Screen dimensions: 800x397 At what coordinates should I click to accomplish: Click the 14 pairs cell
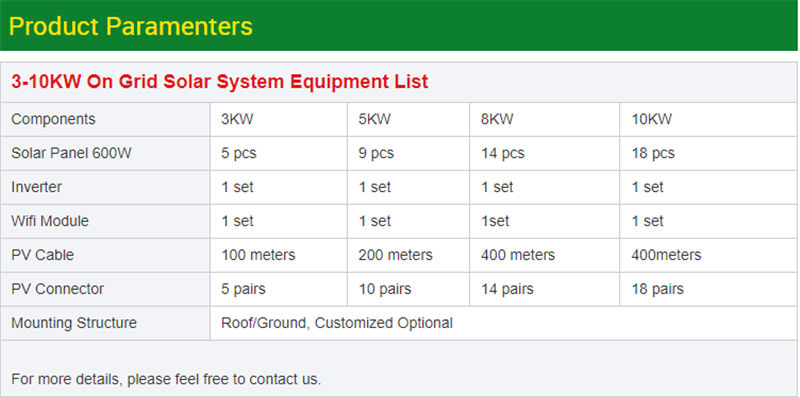[544, 289]
